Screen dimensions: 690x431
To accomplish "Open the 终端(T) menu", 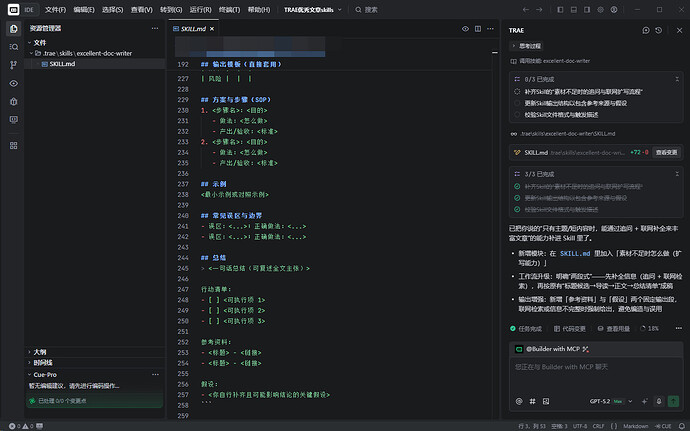I will click(x=230, y=9).
